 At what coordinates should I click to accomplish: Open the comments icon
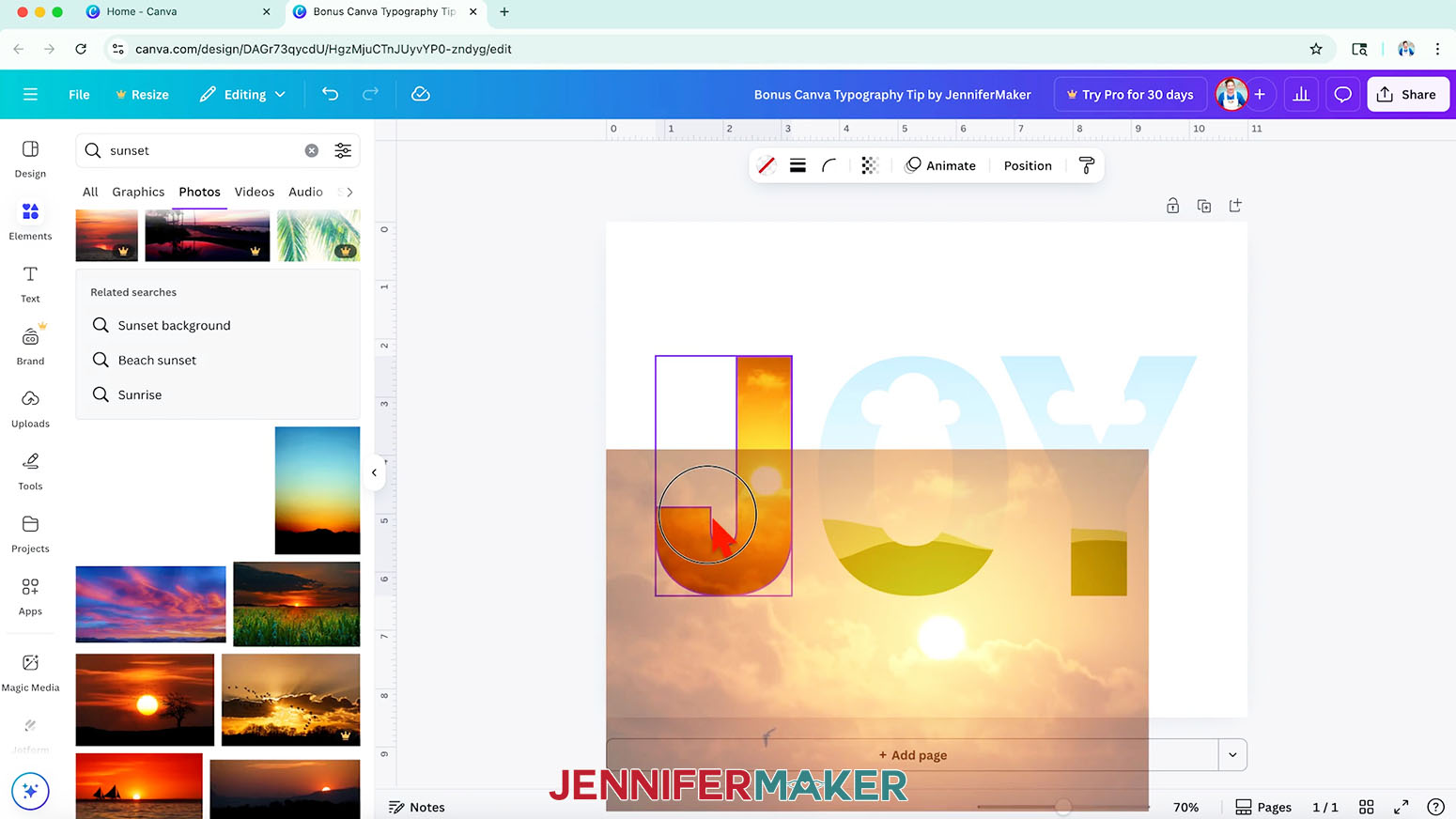point(1343,94)
